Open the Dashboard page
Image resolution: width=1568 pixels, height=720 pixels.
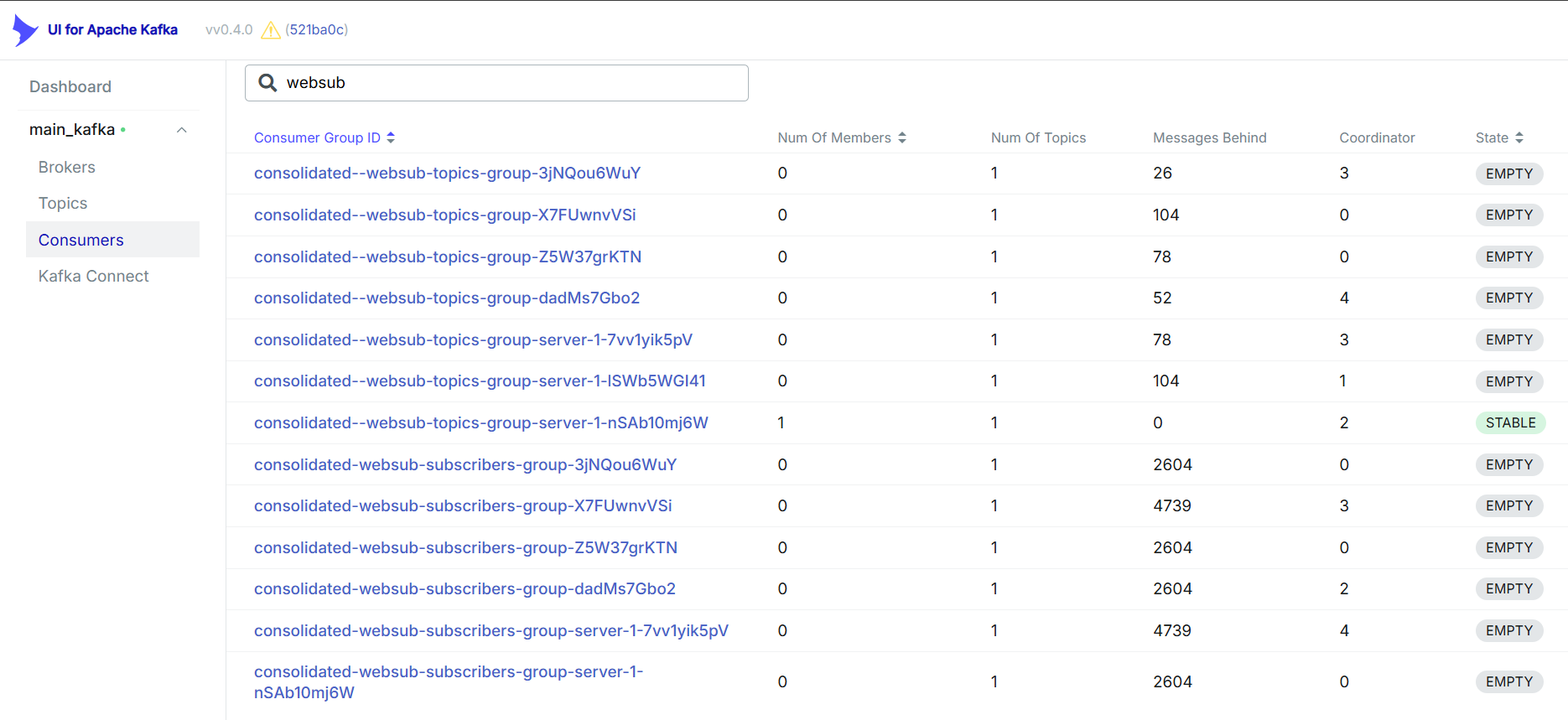click(x=70, y=86)
